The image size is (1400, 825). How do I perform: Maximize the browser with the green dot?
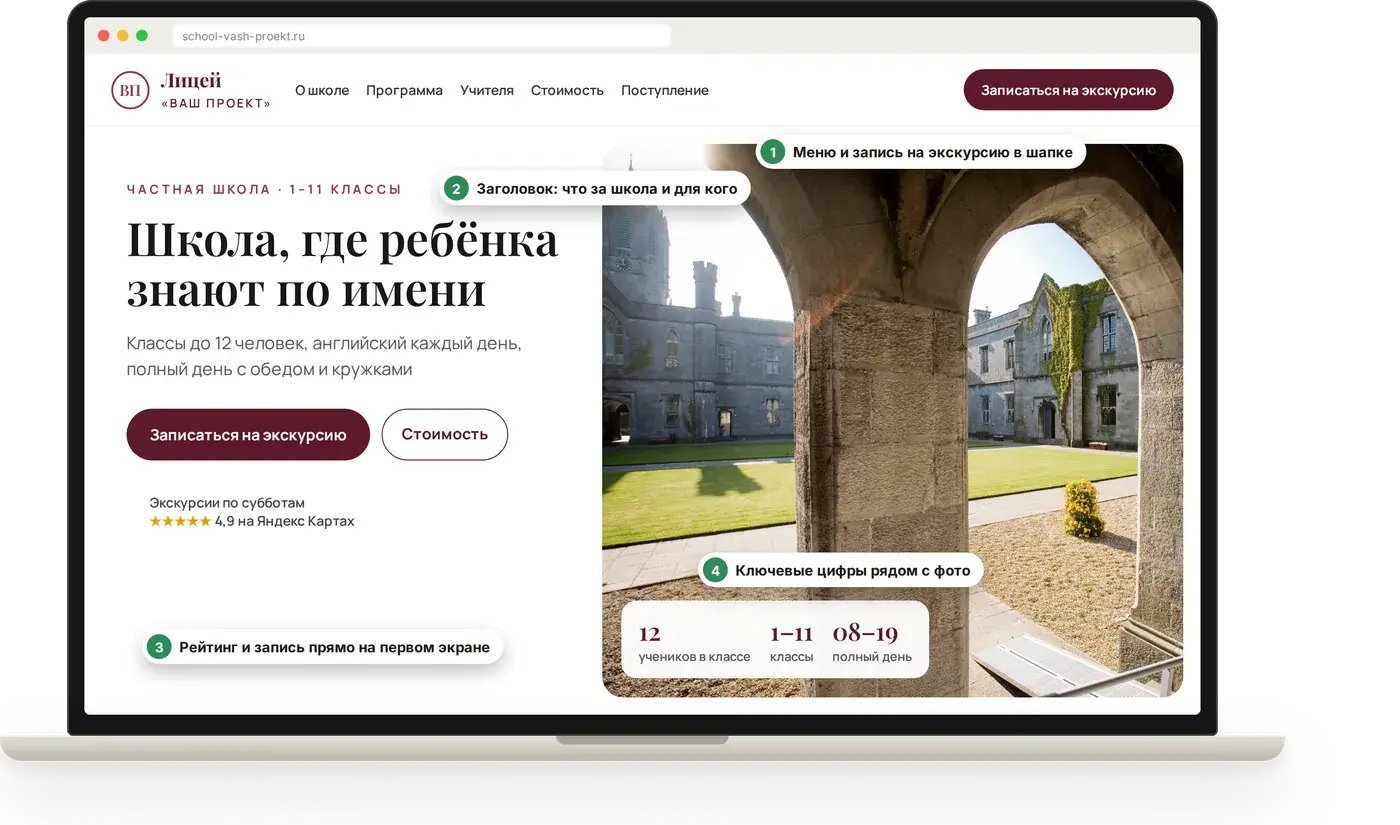point(142,36)
